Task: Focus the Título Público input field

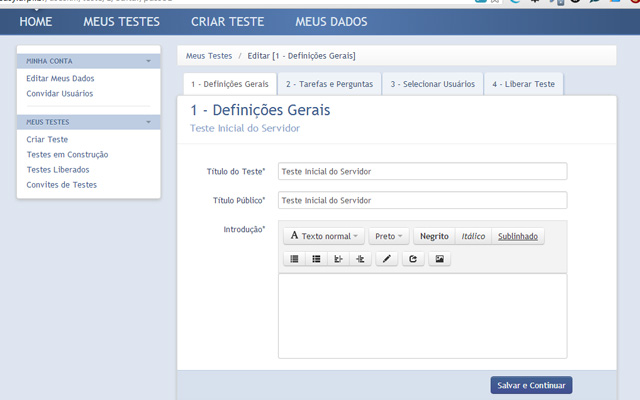Action: 422,200
